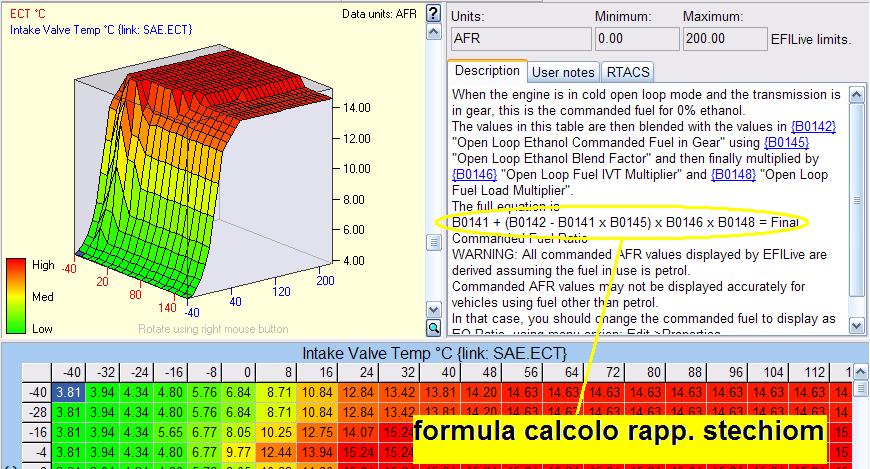Image resolution: width=870 pixels, height=469 pixels.
Task: Click the magnifier icon below the 3D chart
Action: (x=434, y=328)
